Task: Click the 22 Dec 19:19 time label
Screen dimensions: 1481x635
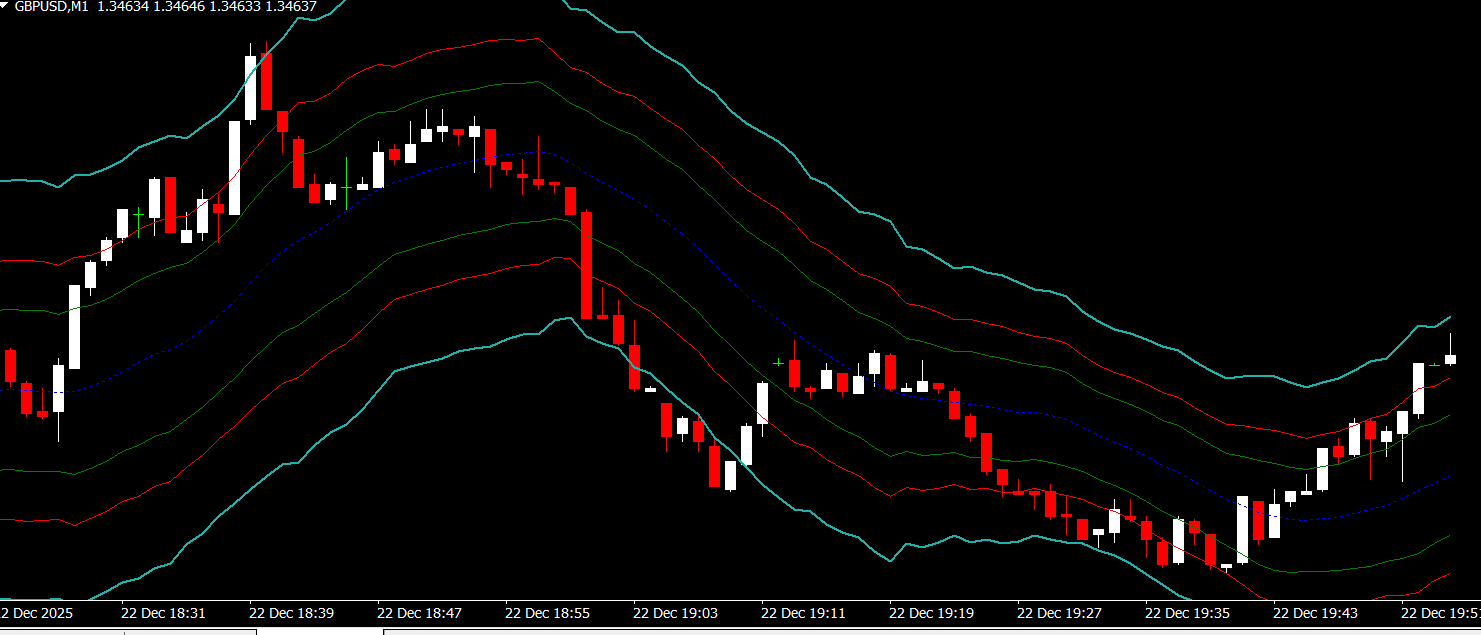Action: [x=931, y=612]
